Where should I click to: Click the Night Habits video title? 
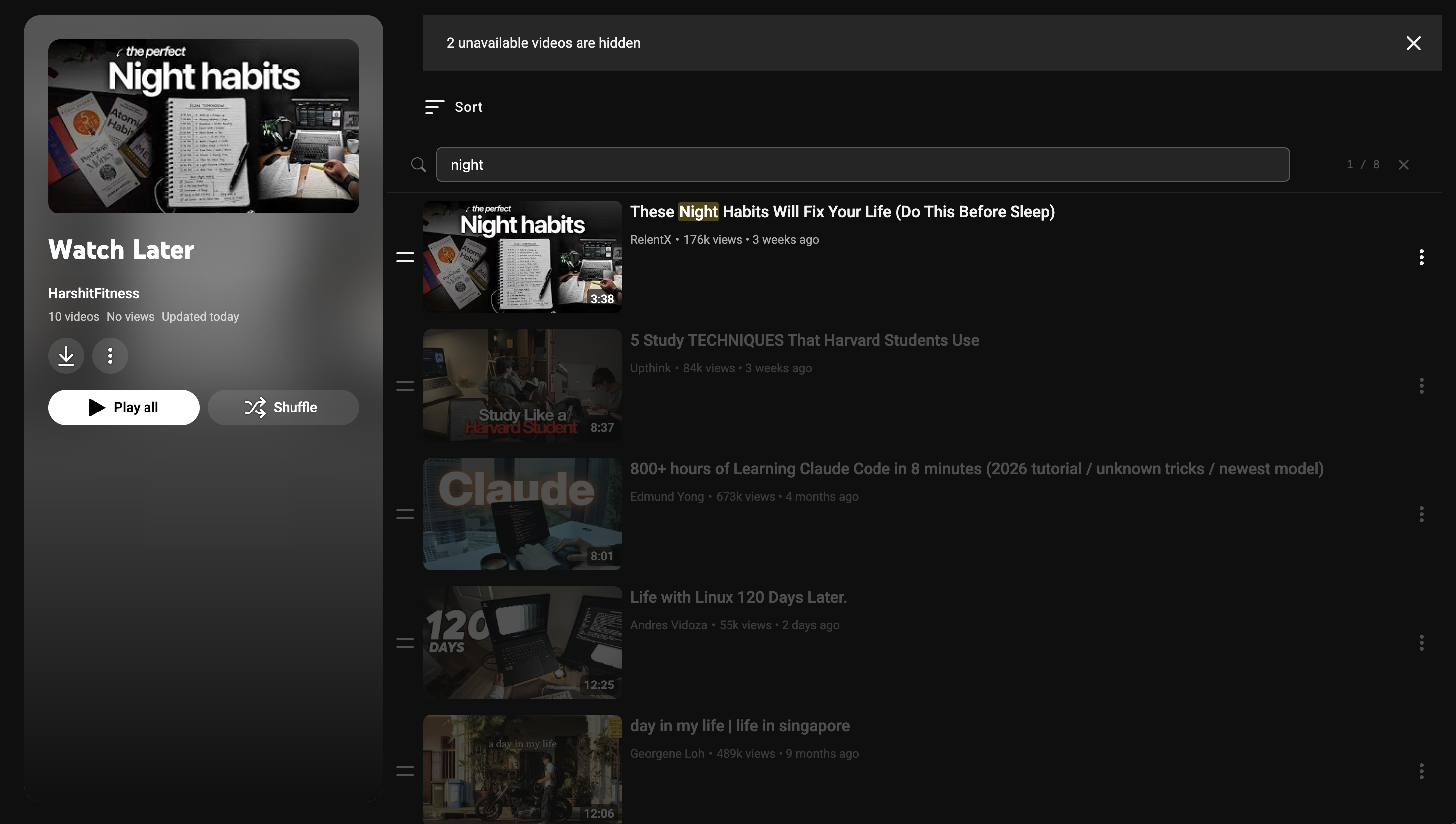click(842, 212)
